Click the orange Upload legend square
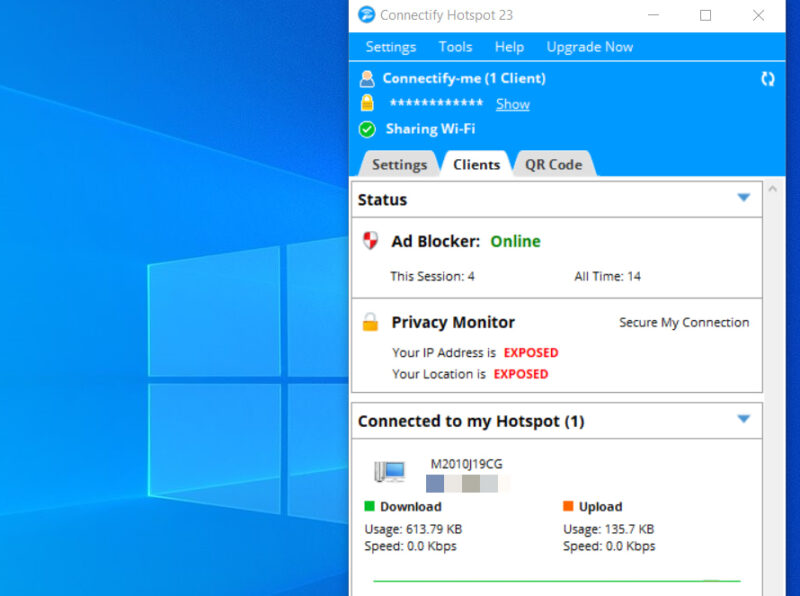 click(568, 506)
